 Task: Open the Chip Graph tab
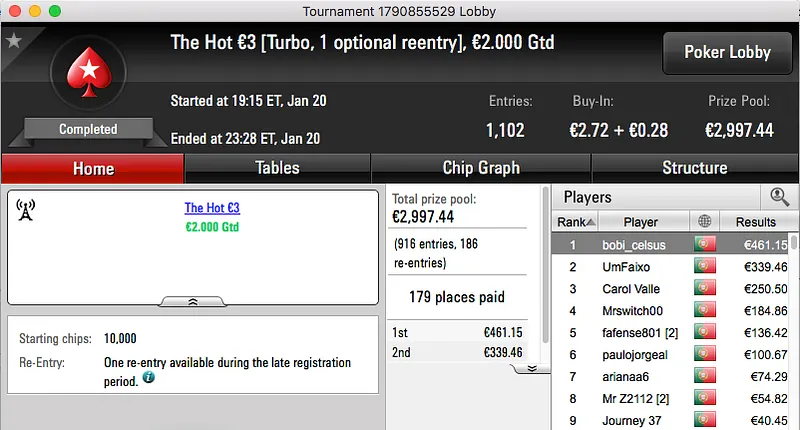[x=481, y=168]
